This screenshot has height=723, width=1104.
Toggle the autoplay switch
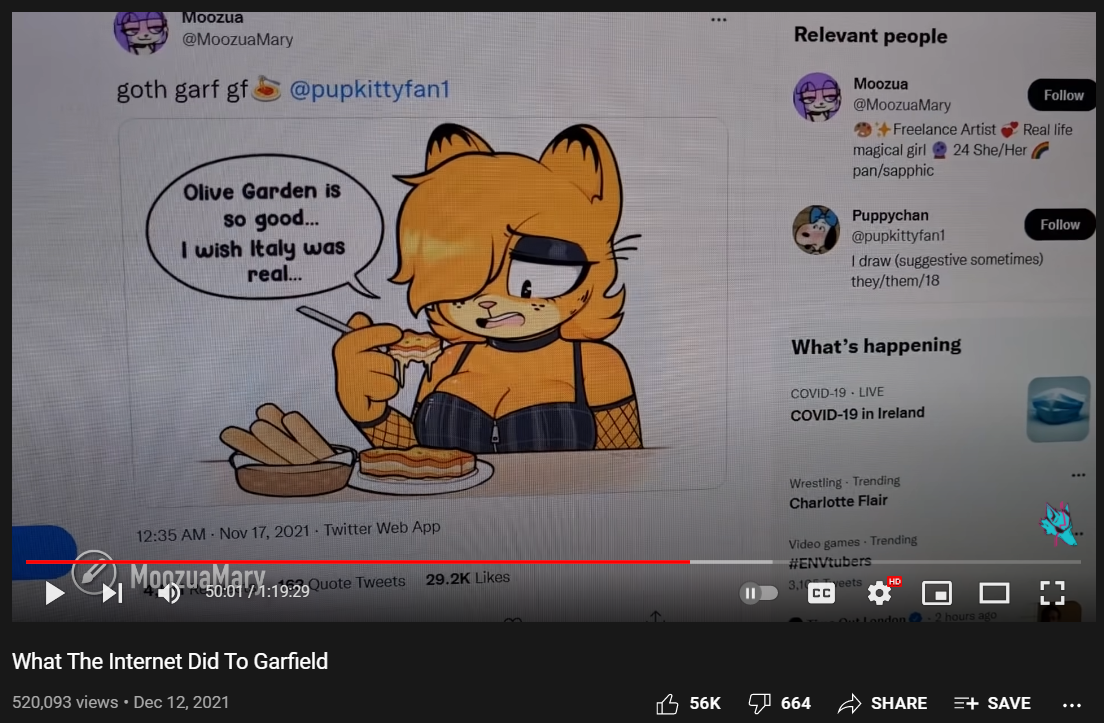coord(759,593)
